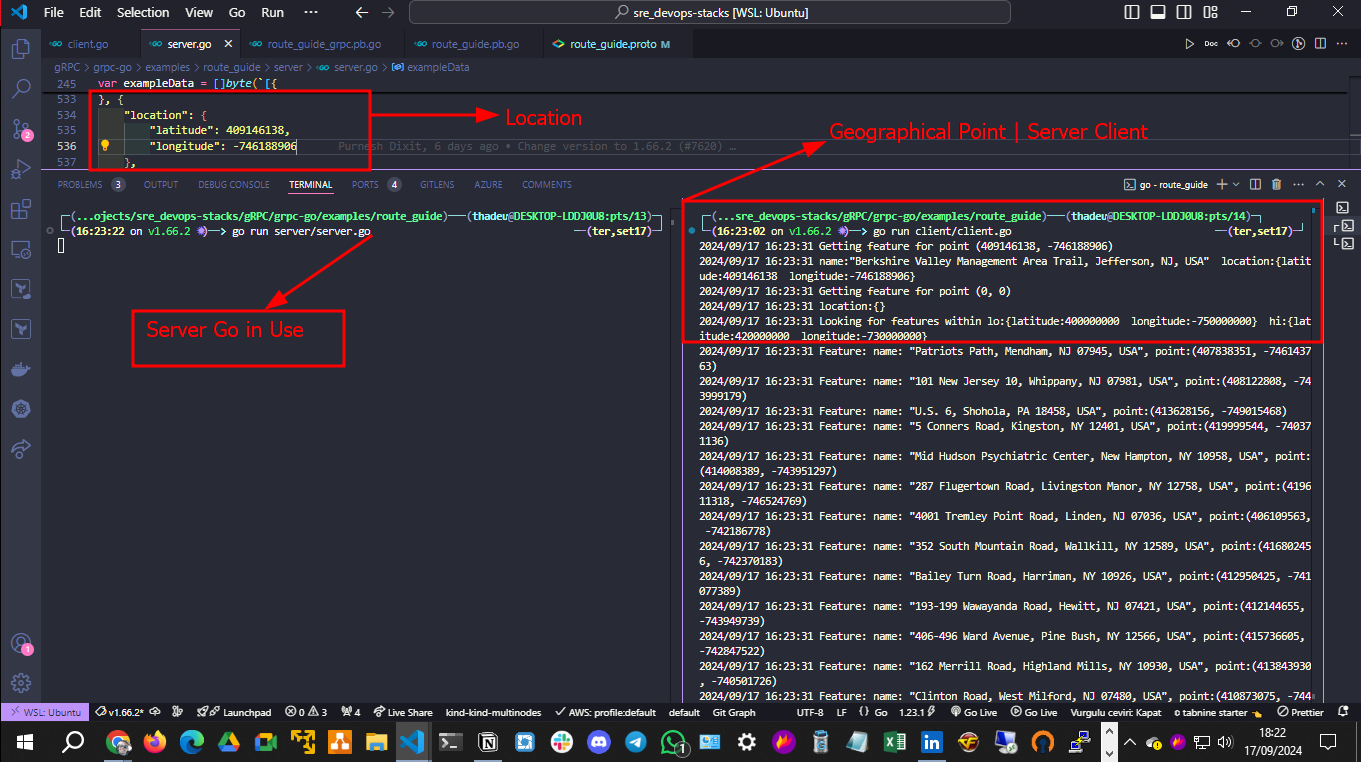This screenshot has height=762, width=1361.
Task: Open the Search view in activity bar
Action: [x=20, y=88]
